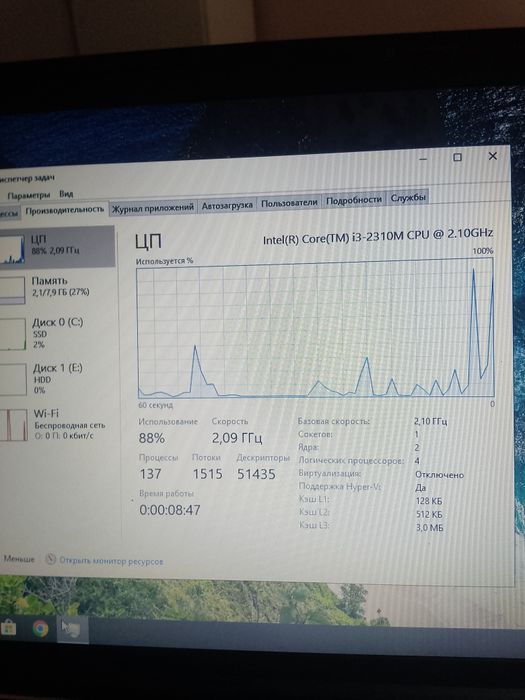The height and width of the screenshot is (700, 525).
Task: Click the 1515 threads count
Action: (208, 474)
